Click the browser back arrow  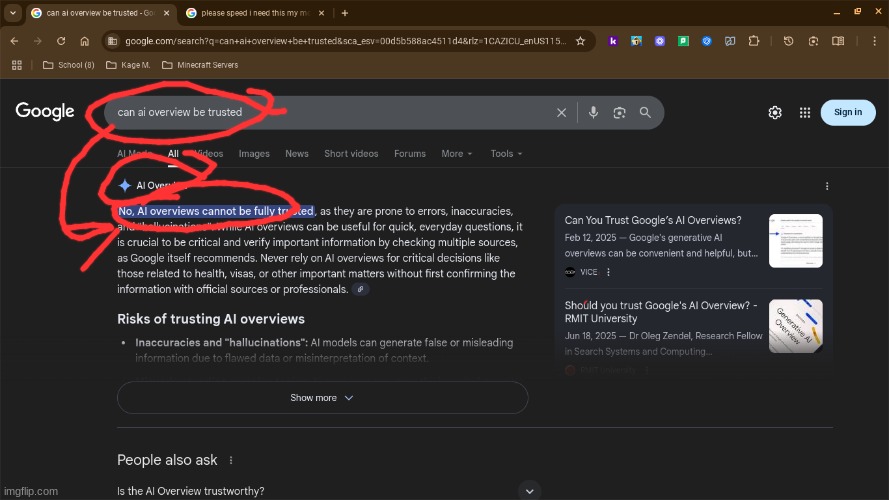point(14,41)
